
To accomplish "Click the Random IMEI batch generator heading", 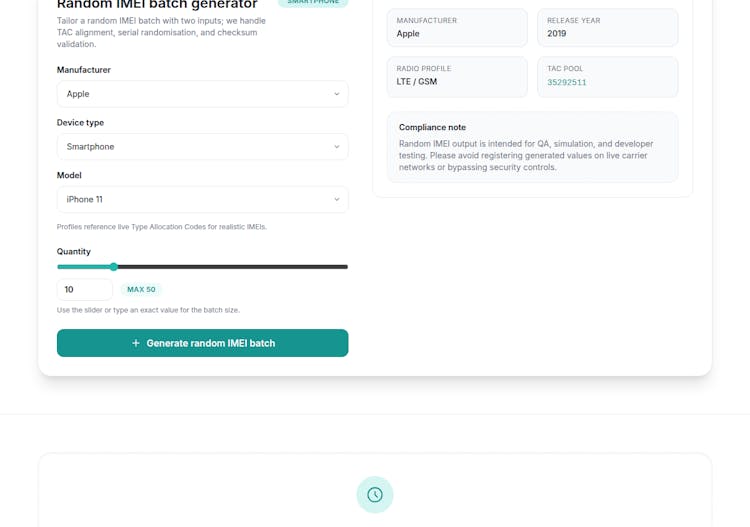I will 157,5.
